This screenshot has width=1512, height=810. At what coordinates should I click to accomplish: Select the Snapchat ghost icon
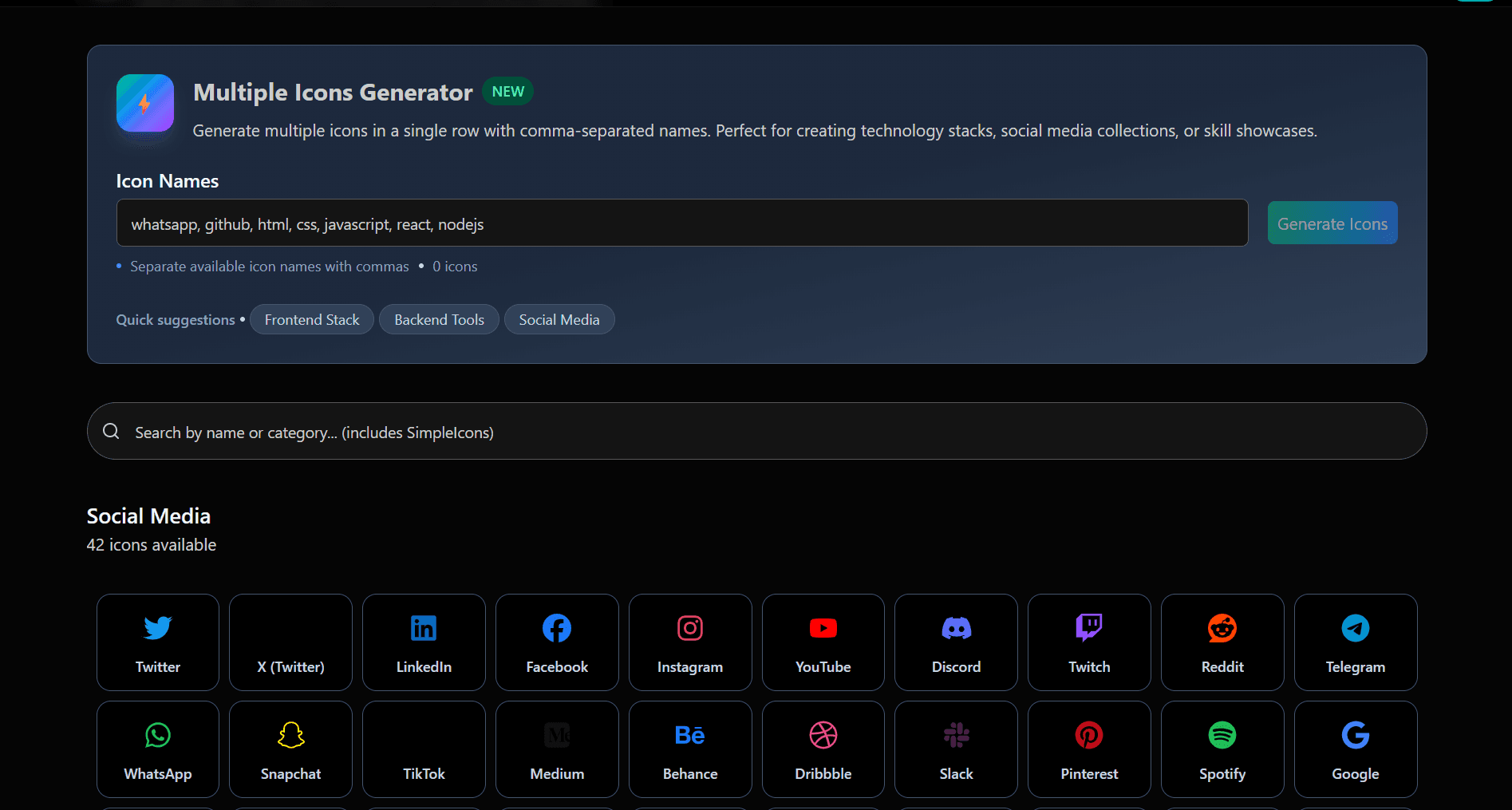pyautogui.click(x=290, y=735)
